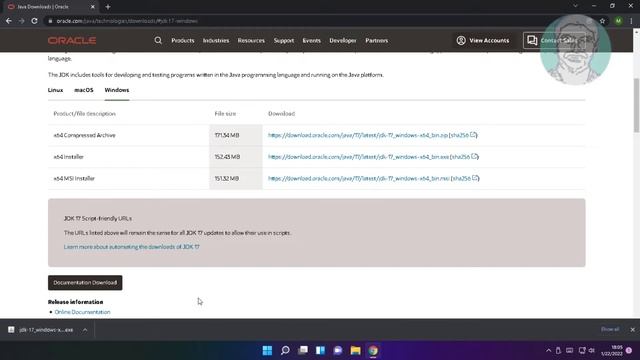
Task: Open the notification badge in system tray
Action: coord(629,351)
